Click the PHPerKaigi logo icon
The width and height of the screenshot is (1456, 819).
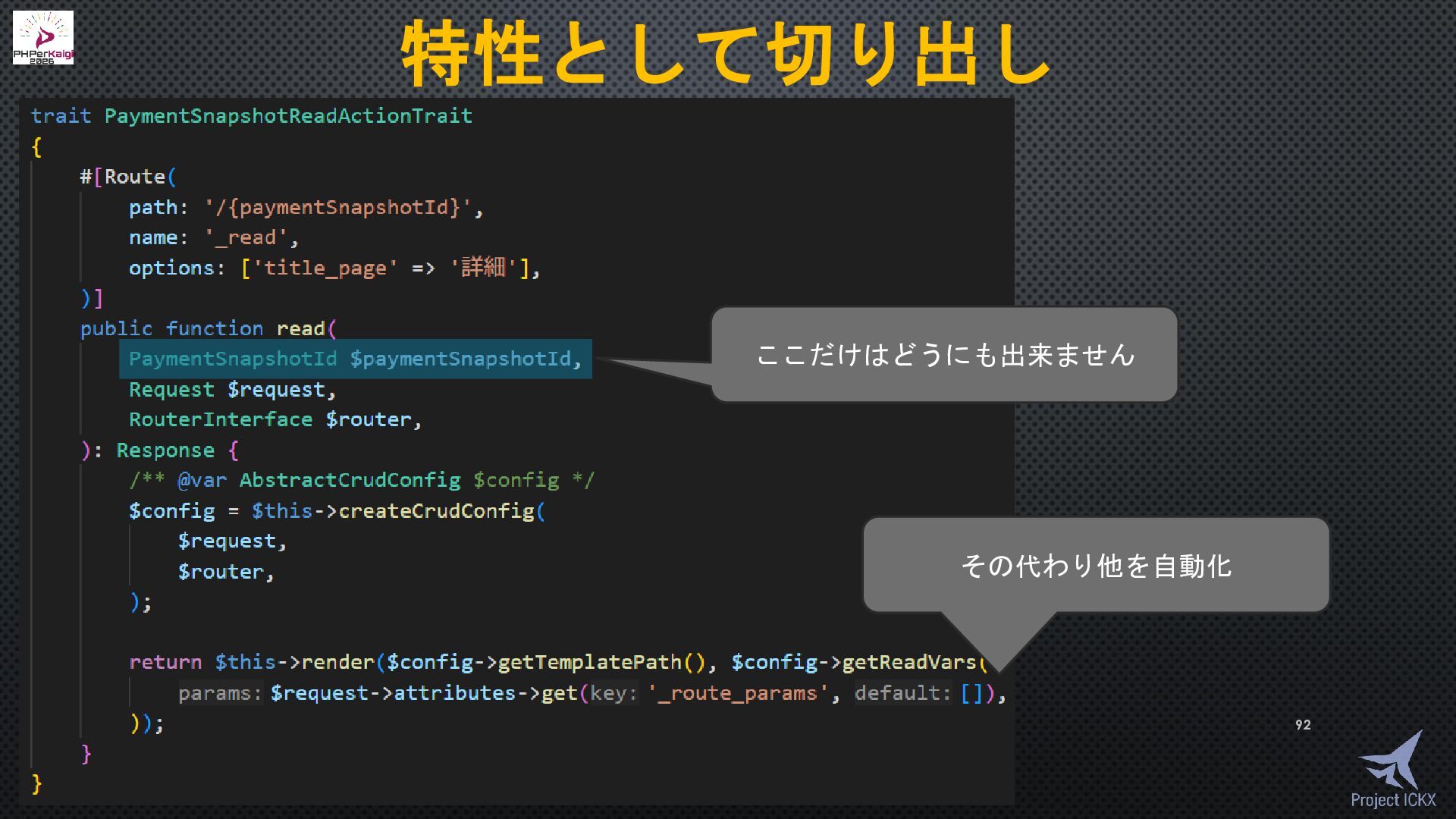coord(43,37)
